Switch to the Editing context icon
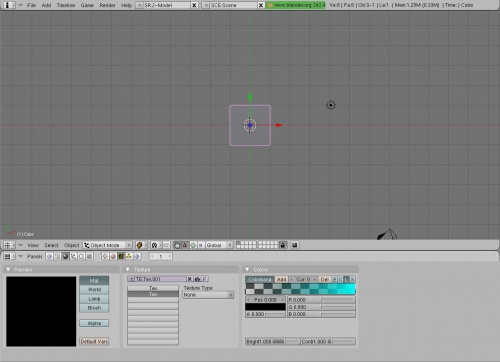 81,256
